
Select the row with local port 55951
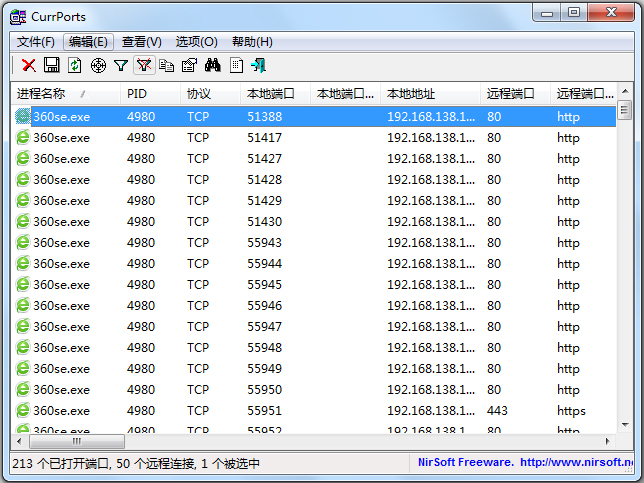point(265,411)
